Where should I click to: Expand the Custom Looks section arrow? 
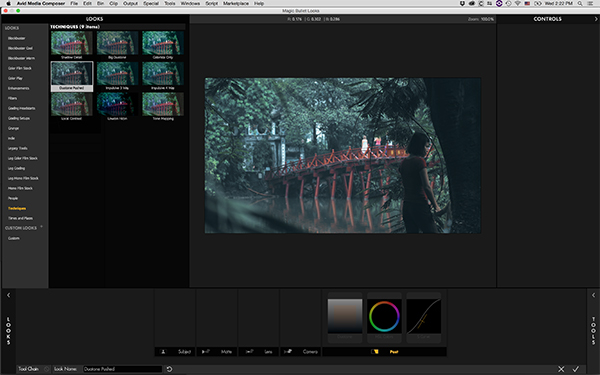pos(41,227)
